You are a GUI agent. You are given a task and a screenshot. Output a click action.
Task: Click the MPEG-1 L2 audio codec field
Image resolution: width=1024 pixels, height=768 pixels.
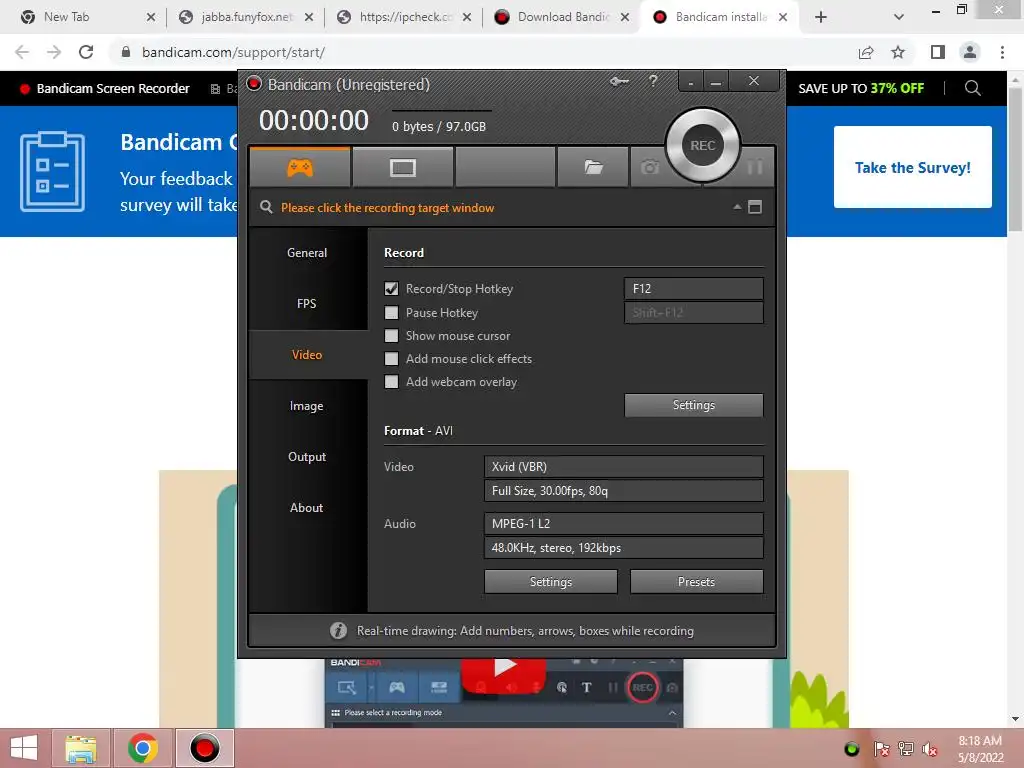click(x=624, y=523)
